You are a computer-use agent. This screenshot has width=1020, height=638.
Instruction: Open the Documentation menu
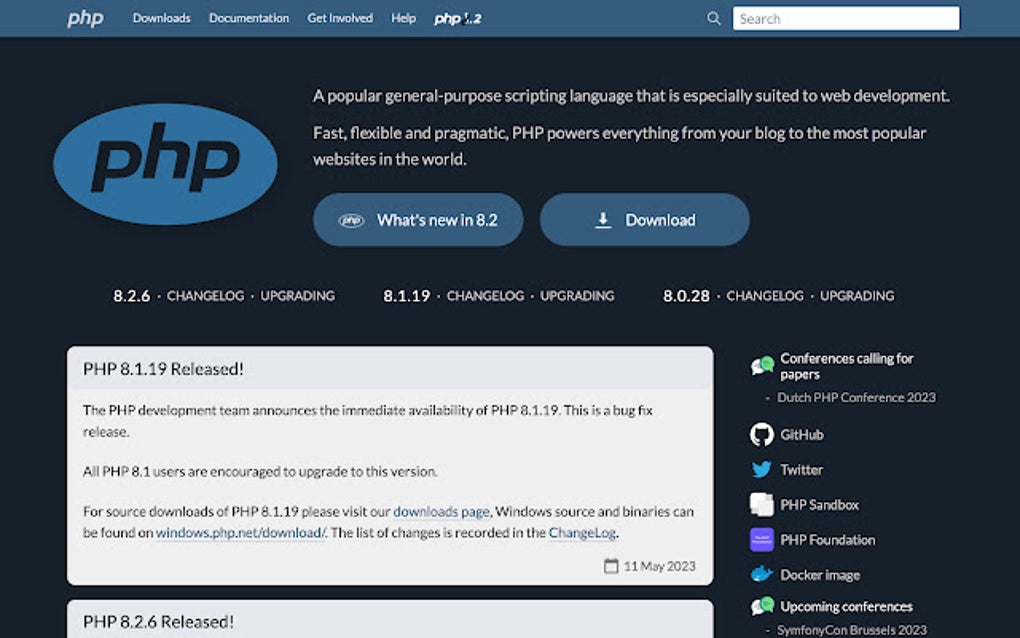[248, 18]
